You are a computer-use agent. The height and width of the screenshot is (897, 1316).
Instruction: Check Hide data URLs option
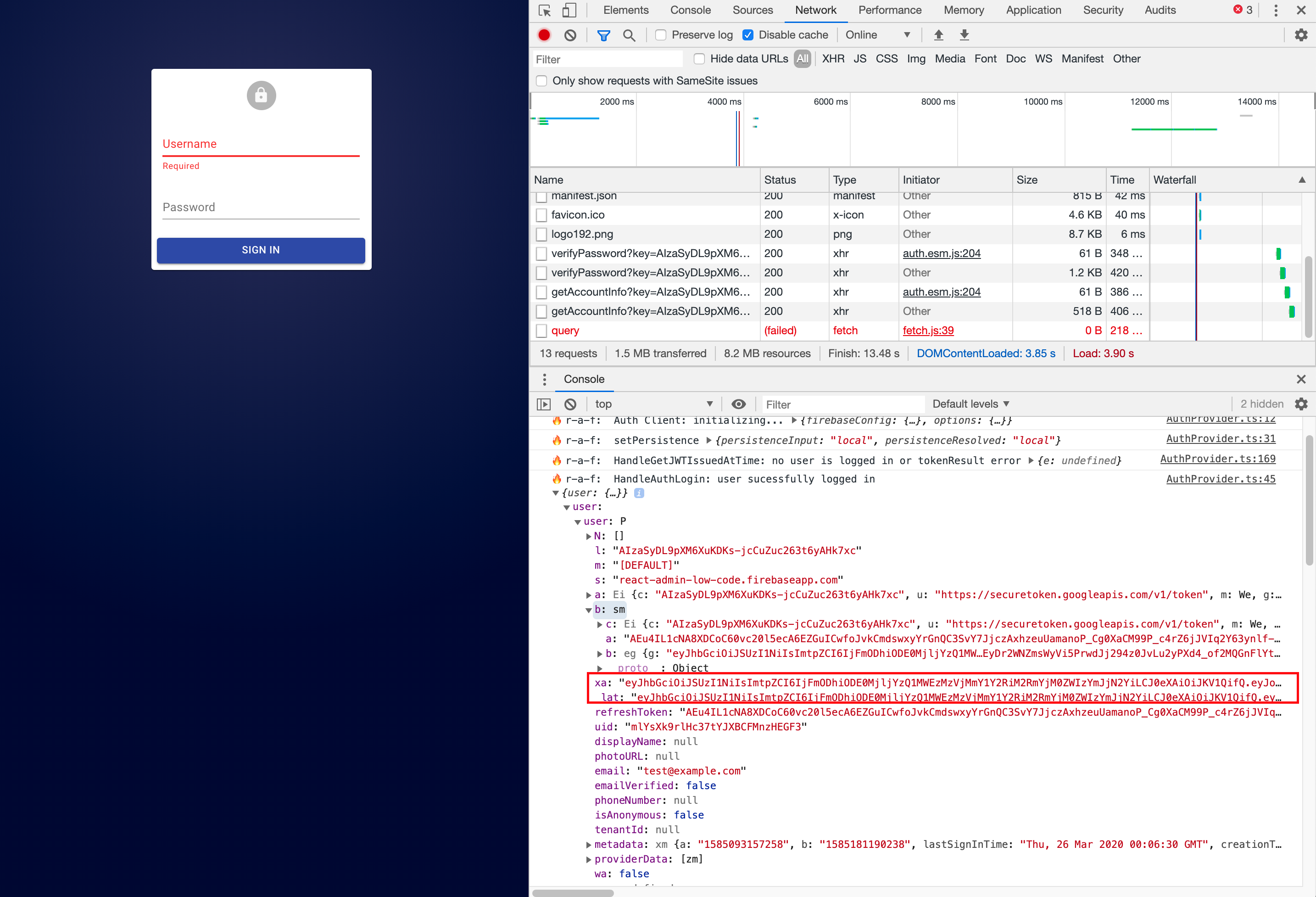click(x=699, y=59)
